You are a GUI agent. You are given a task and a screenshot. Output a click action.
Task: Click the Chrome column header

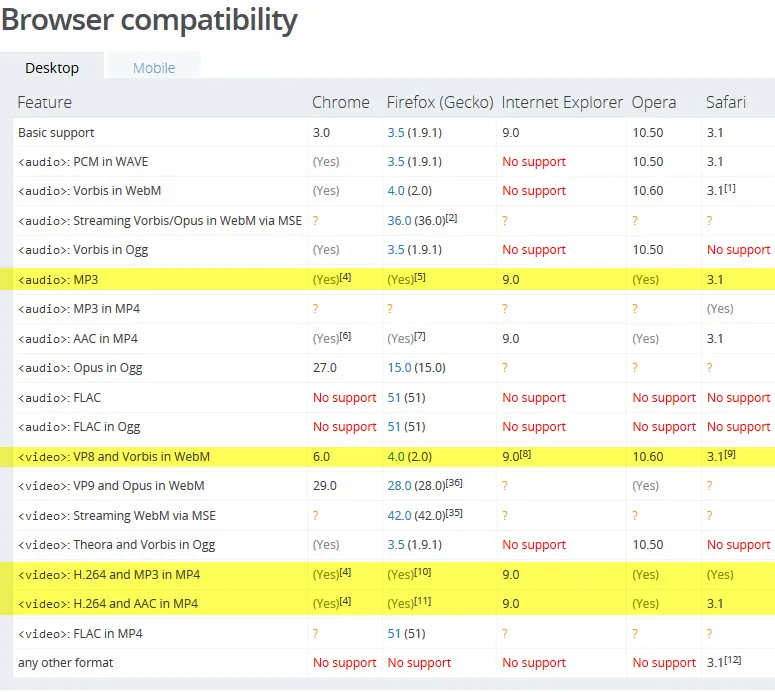pos(341,102)
